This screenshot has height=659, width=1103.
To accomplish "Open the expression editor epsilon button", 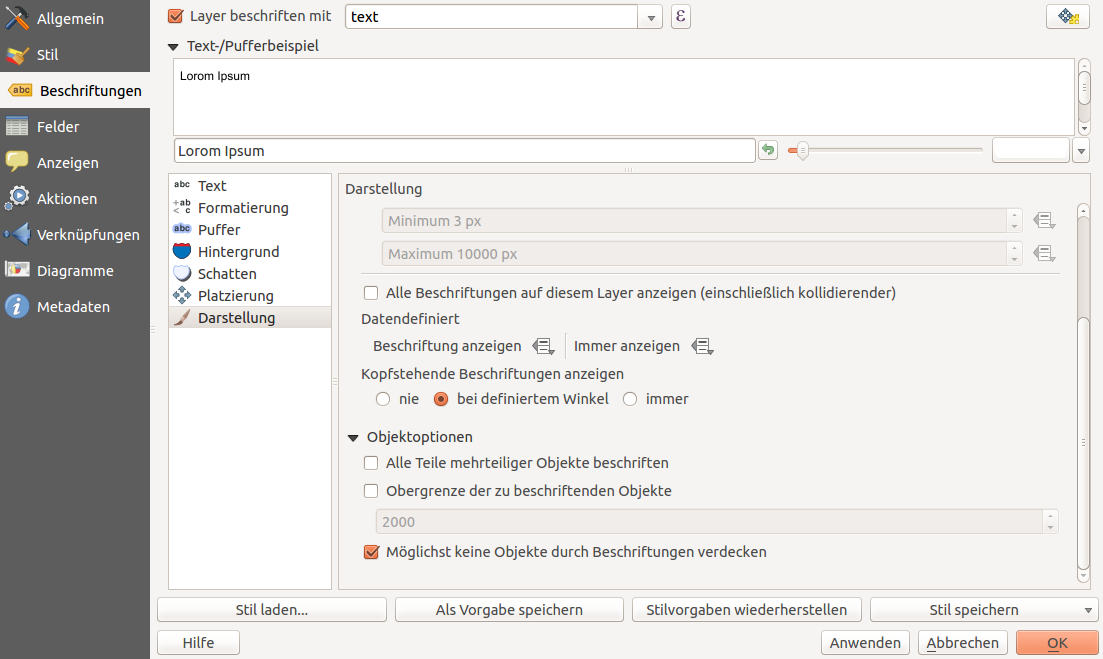I will pyautogui.click(x=681, y=17).
